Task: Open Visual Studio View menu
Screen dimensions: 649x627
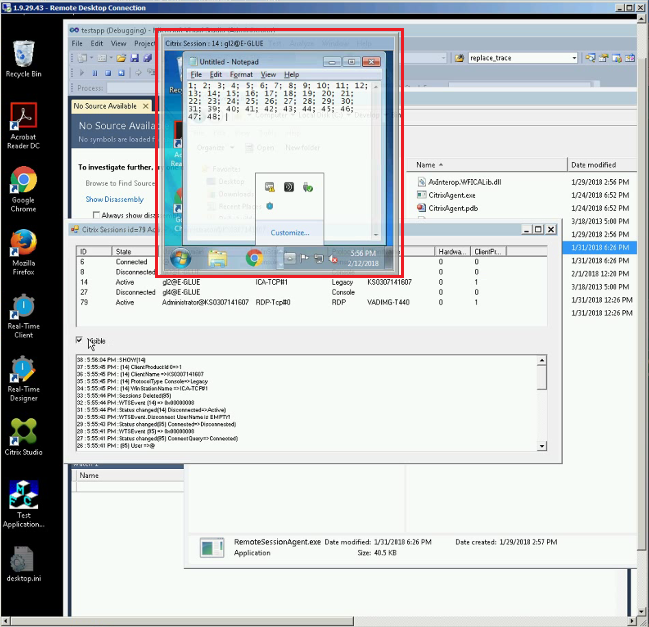Action: (118, 43)
